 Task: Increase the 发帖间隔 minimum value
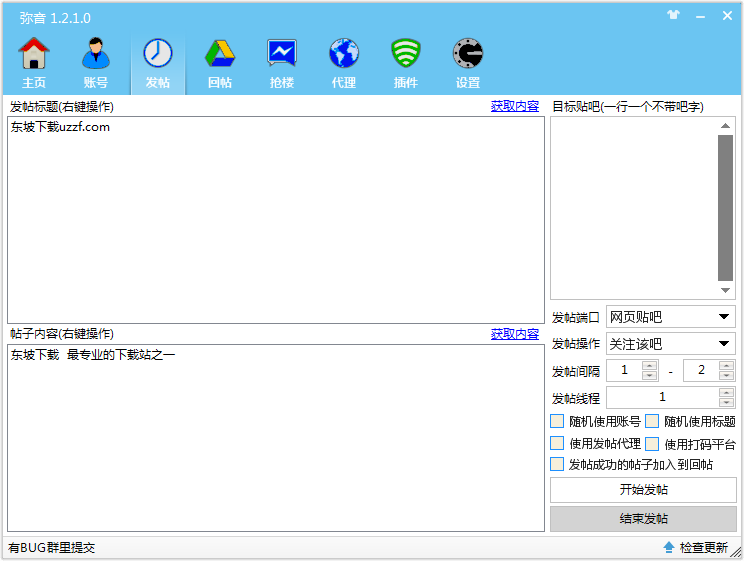(x=649, y=365)
